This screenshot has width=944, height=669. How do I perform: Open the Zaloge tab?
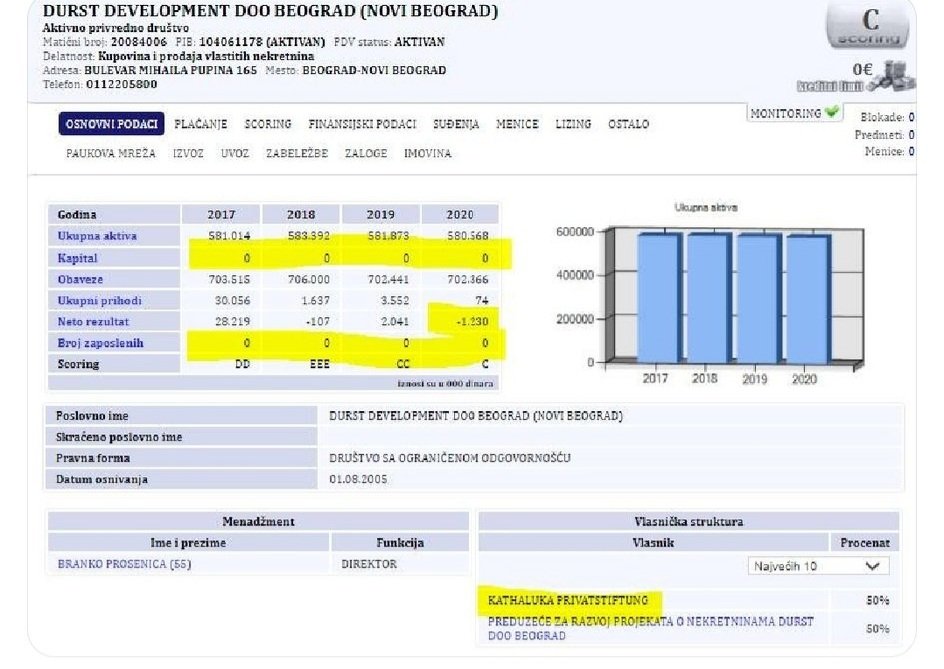366,154
